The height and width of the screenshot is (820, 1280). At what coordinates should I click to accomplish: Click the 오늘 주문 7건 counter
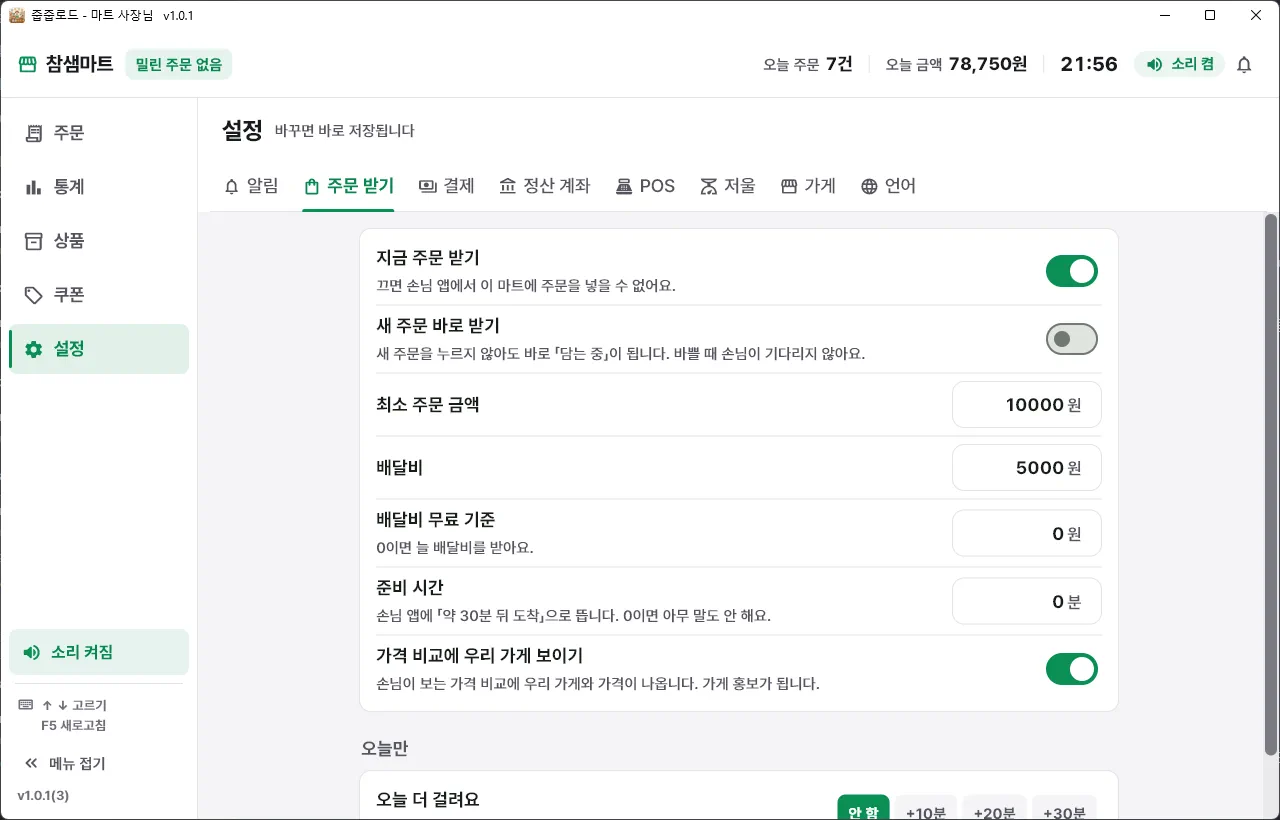tap(808, 64)
